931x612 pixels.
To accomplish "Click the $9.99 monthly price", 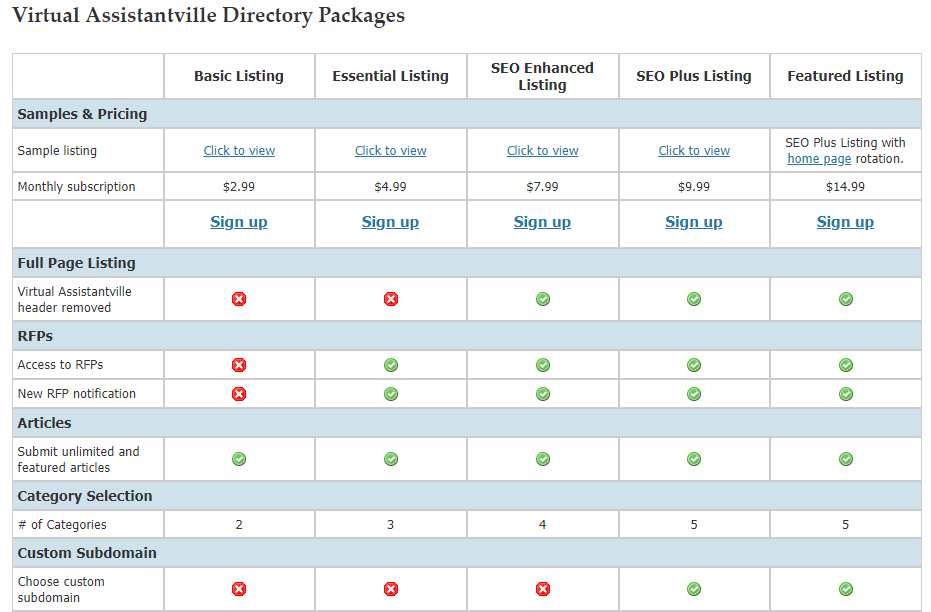I will click(x=694, y=186).
